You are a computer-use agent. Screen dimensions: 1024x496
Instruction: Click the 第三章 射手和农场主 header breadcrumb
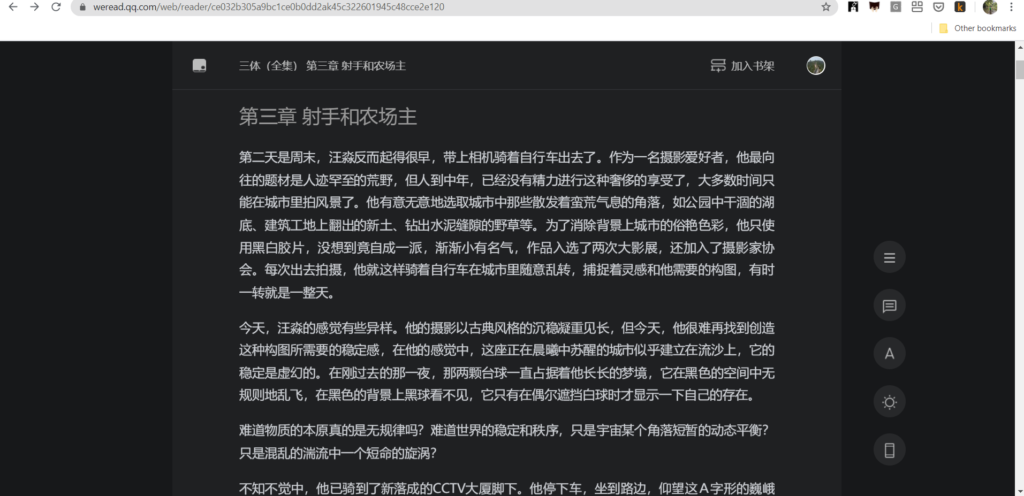[x=356, y=66]
